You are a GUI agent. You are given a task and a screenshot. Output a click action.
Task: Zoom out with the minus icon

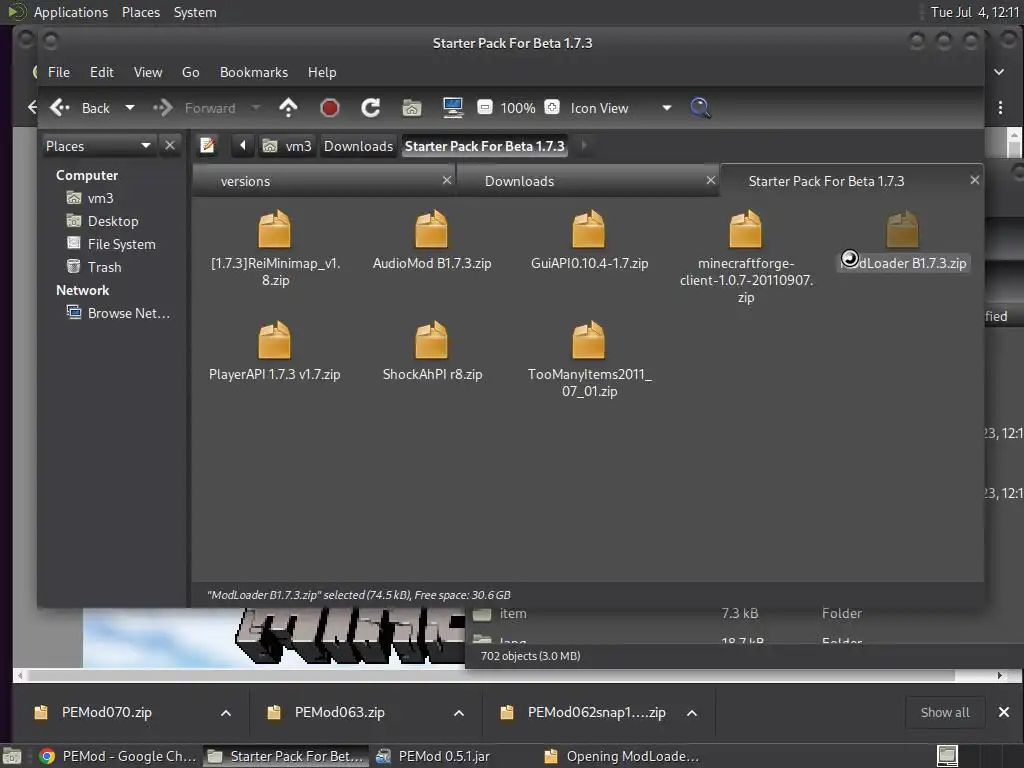pyautogui.click(x=485, y=107)
